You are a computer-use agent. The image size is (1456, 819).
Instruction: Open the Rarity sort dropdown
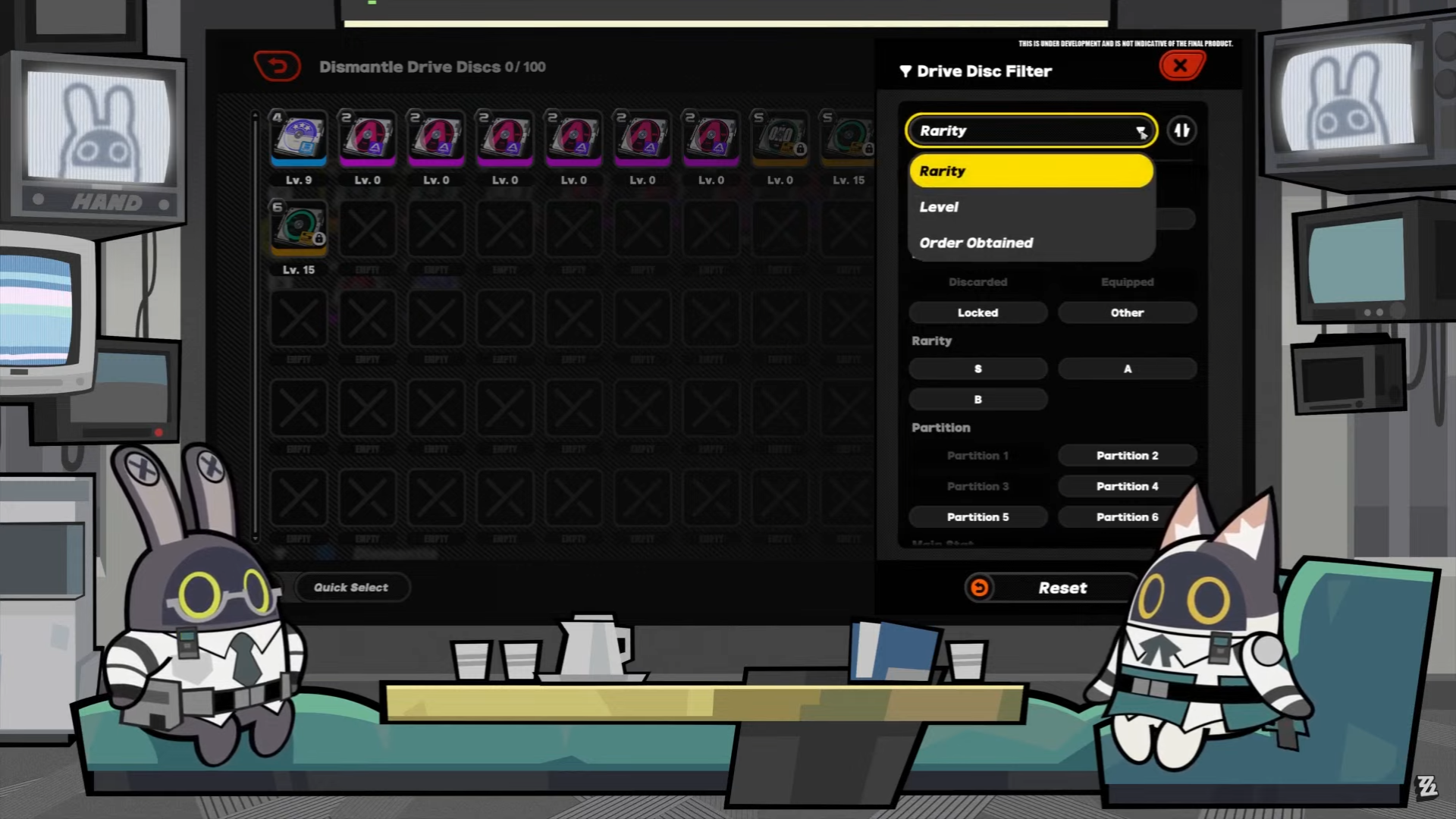click(1031, 130)
